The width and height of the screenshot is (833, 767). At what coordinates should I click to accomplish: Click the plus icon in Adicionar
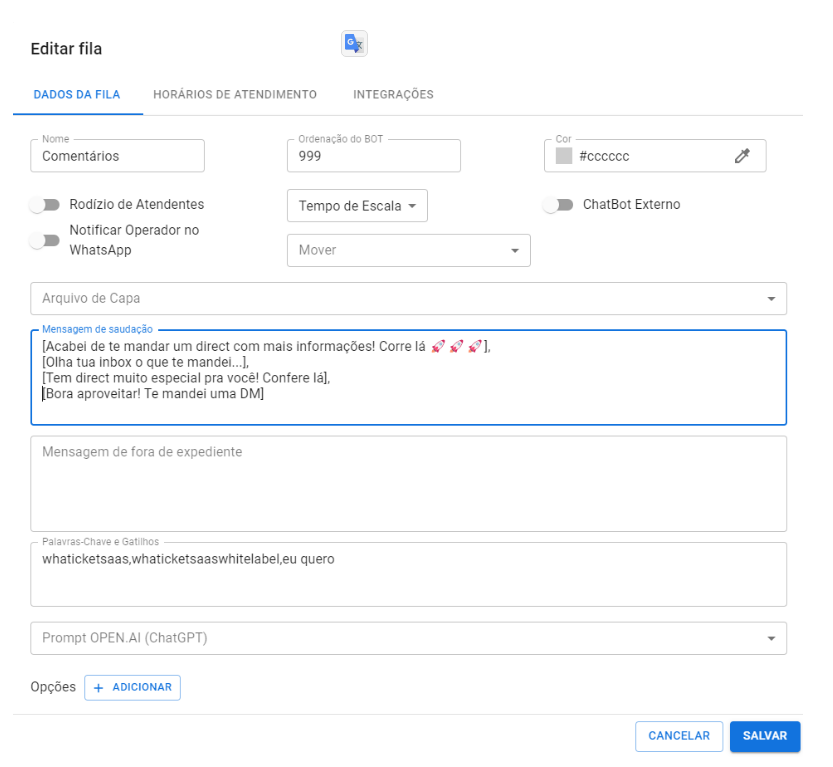point(99,687)
